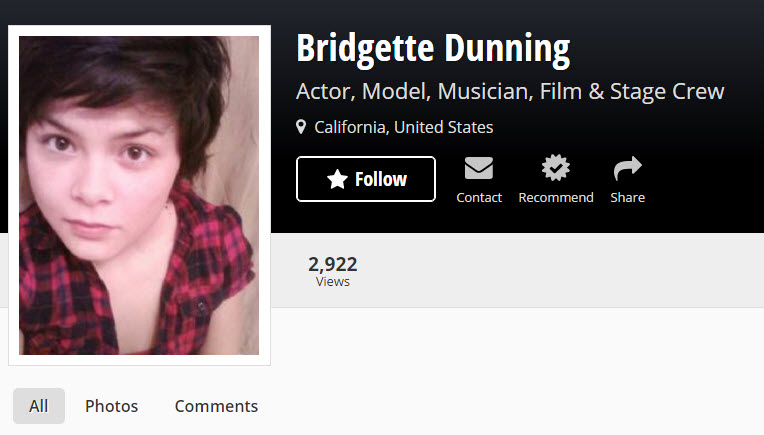
Task: Click the Recommend badge checkmark icon
Action: [555, 168]
